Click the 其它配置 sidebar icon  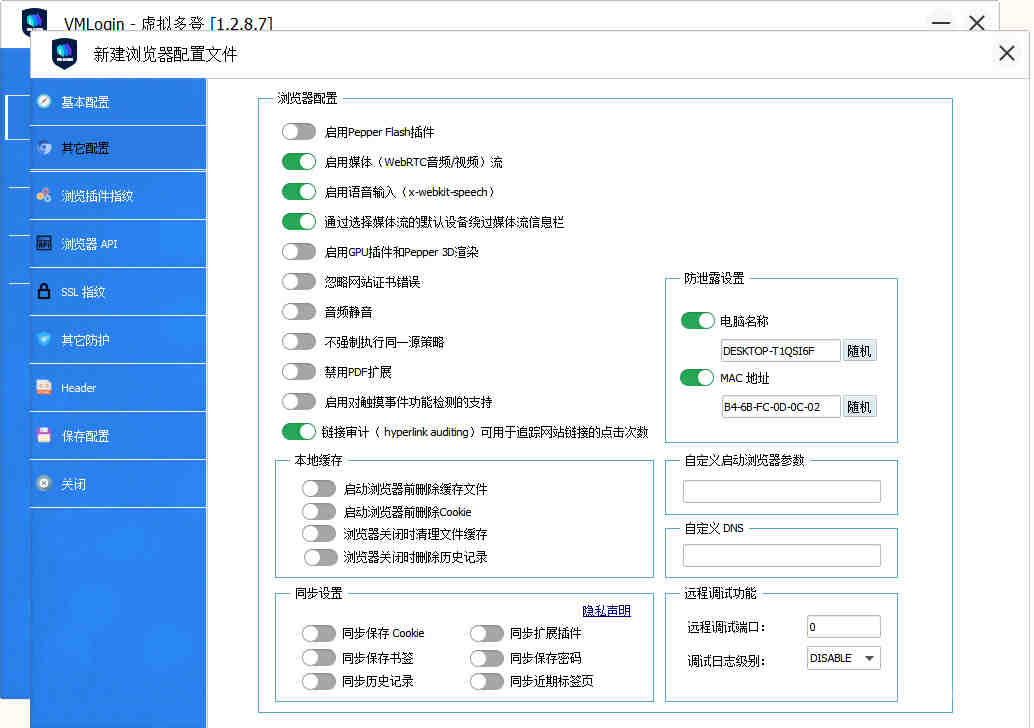point(44,148)
